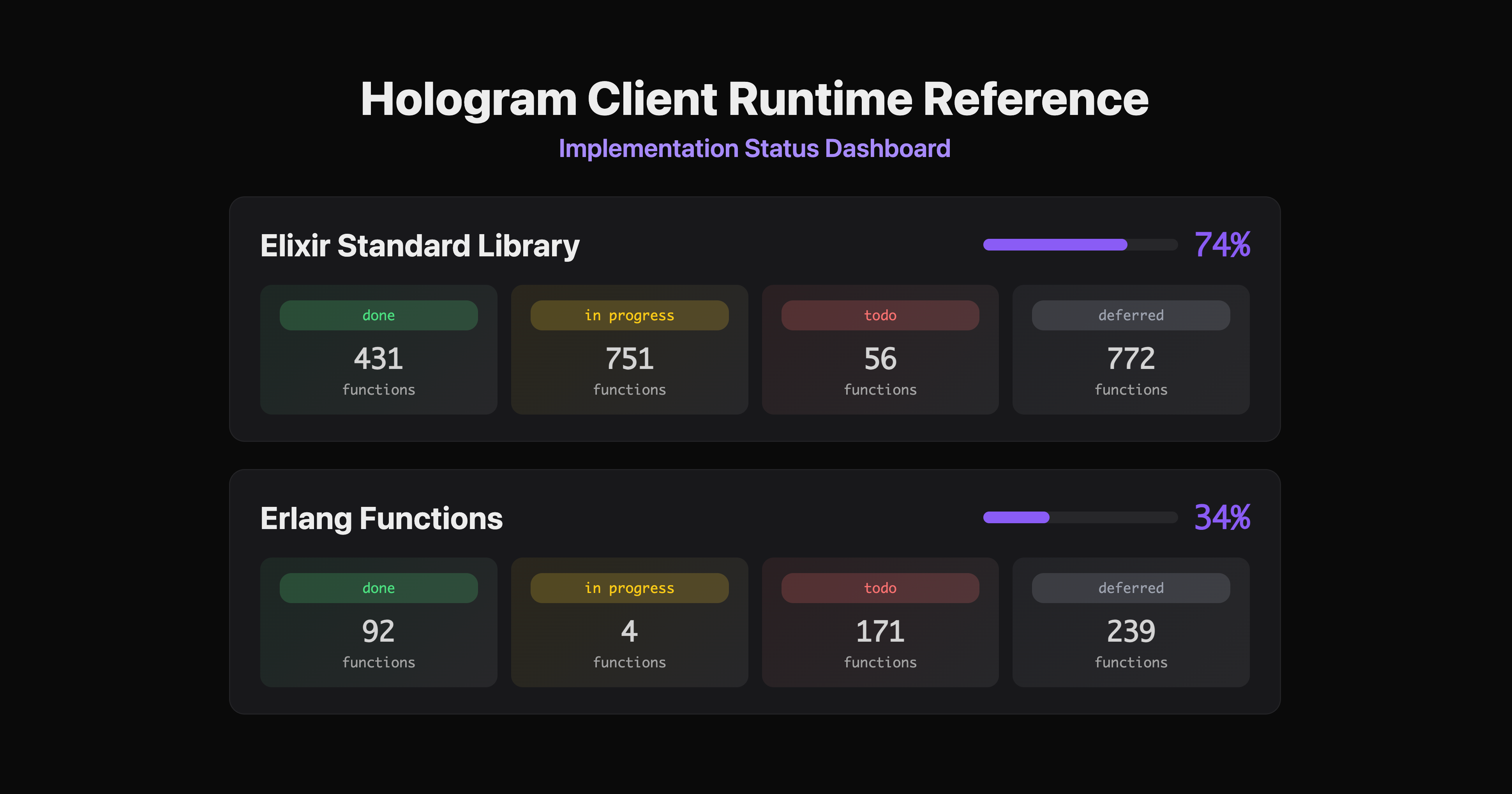This screenshot has height=794, width=1512.
Task: Click the 431 functions count
Action: tap(379, 358)
